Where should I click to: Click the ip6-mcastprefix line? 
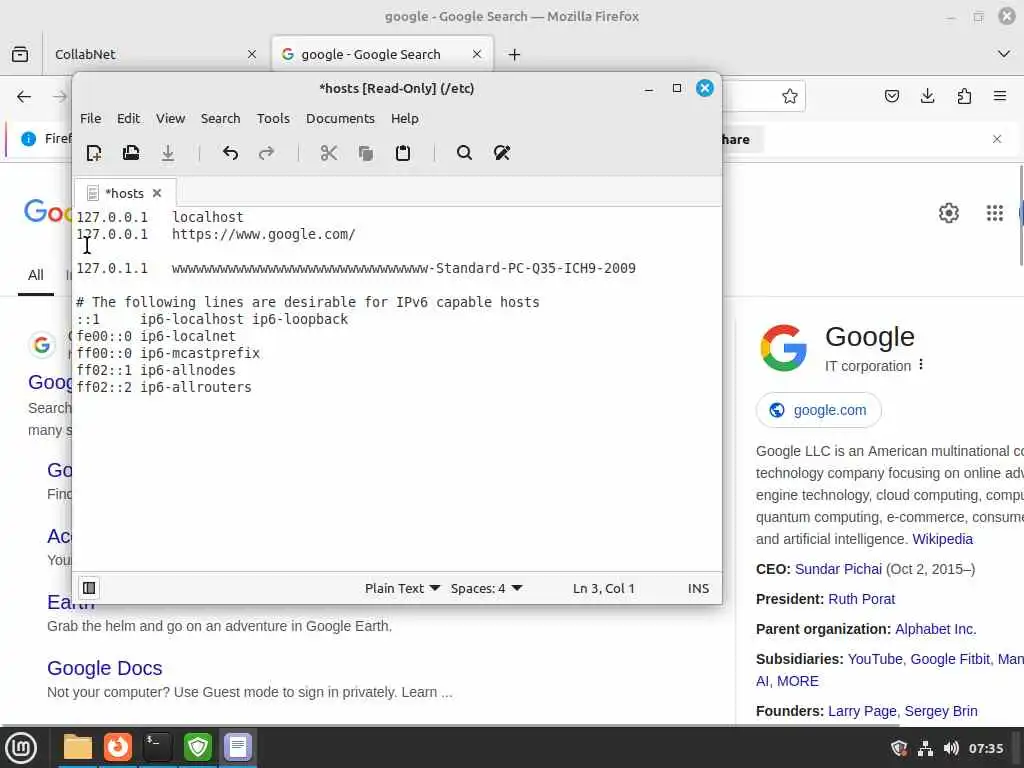tap(168, 353)
